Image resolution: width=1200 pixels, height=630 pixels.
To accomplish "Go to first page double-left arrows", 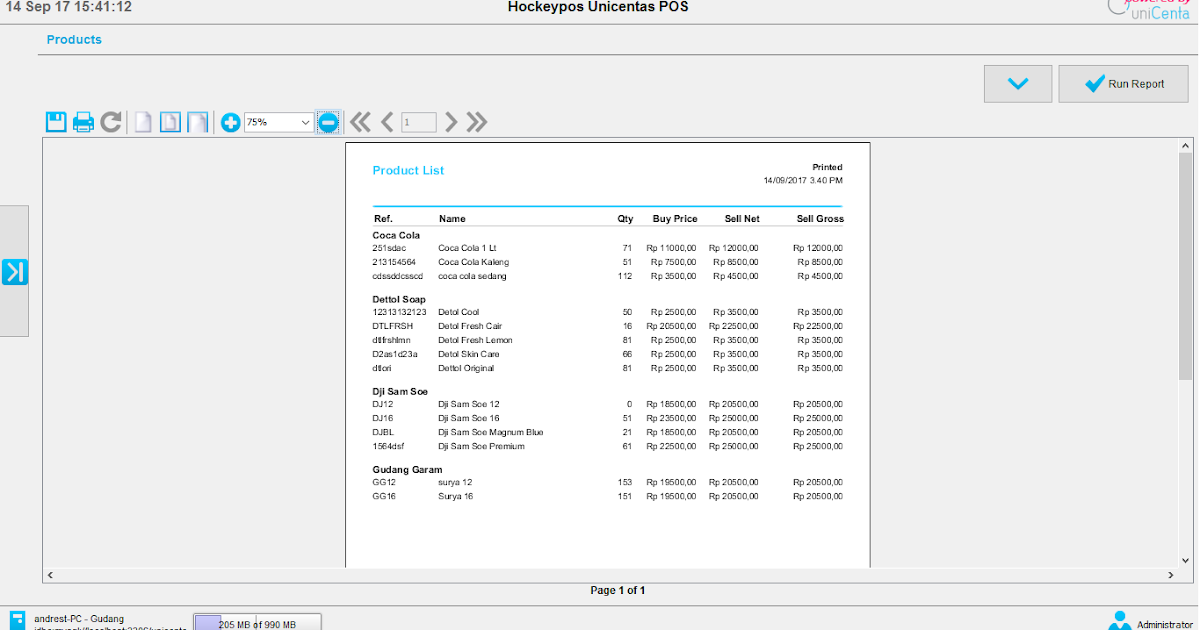I will pyautogui.click(x=360, y=122).
